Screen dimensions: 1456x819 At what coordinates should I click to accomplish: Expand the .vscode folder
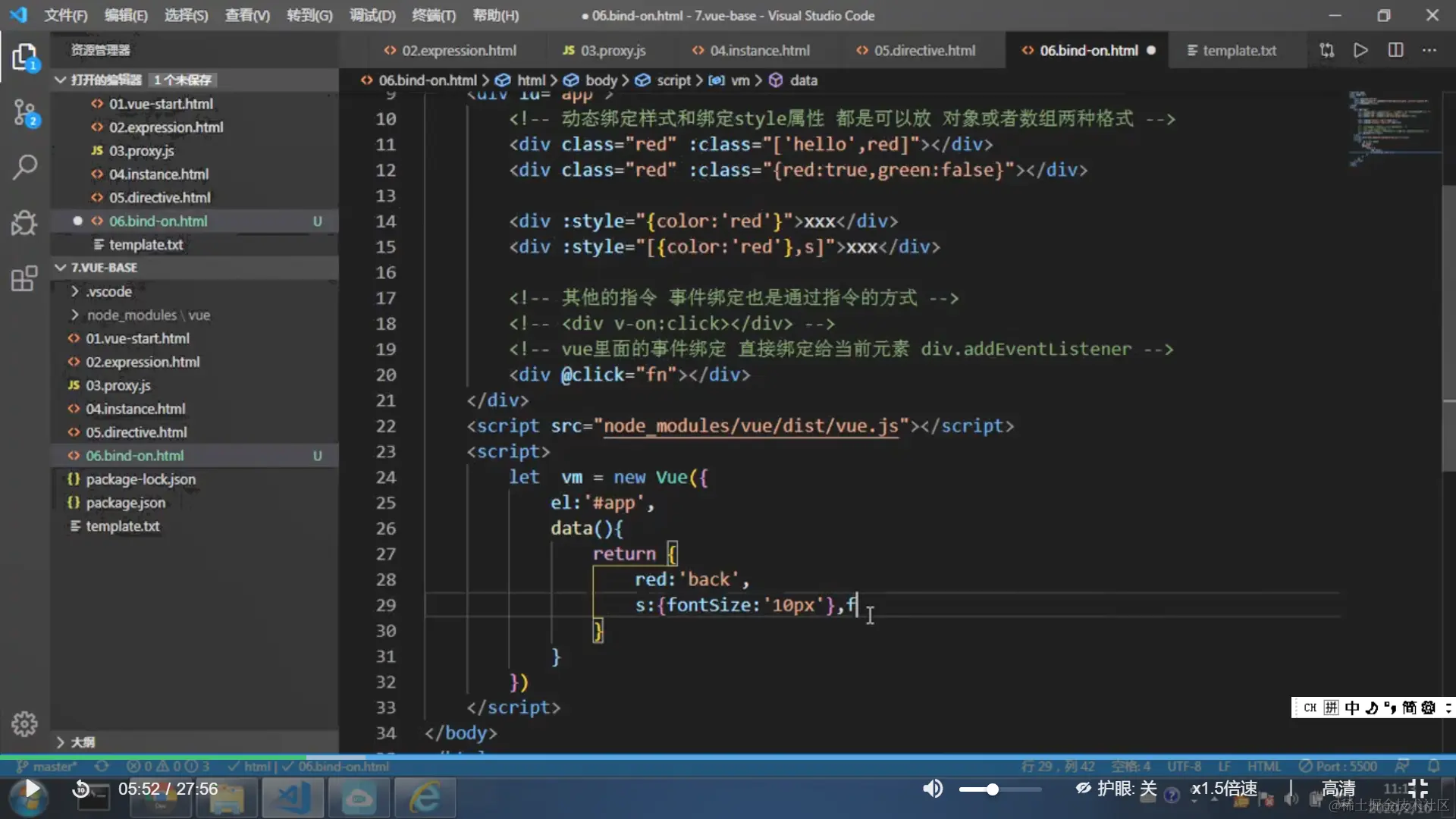point(108,291)
